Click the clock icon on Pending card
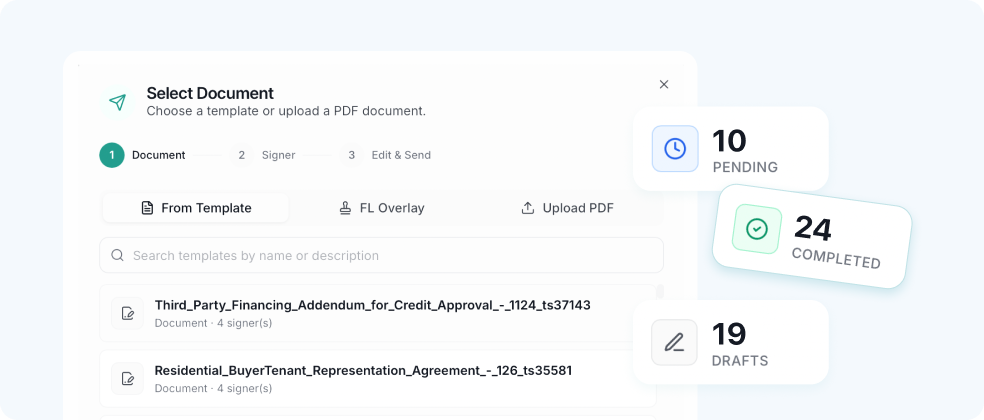The width and height of the screenshot is (984, 420). [x=675, y=149]
